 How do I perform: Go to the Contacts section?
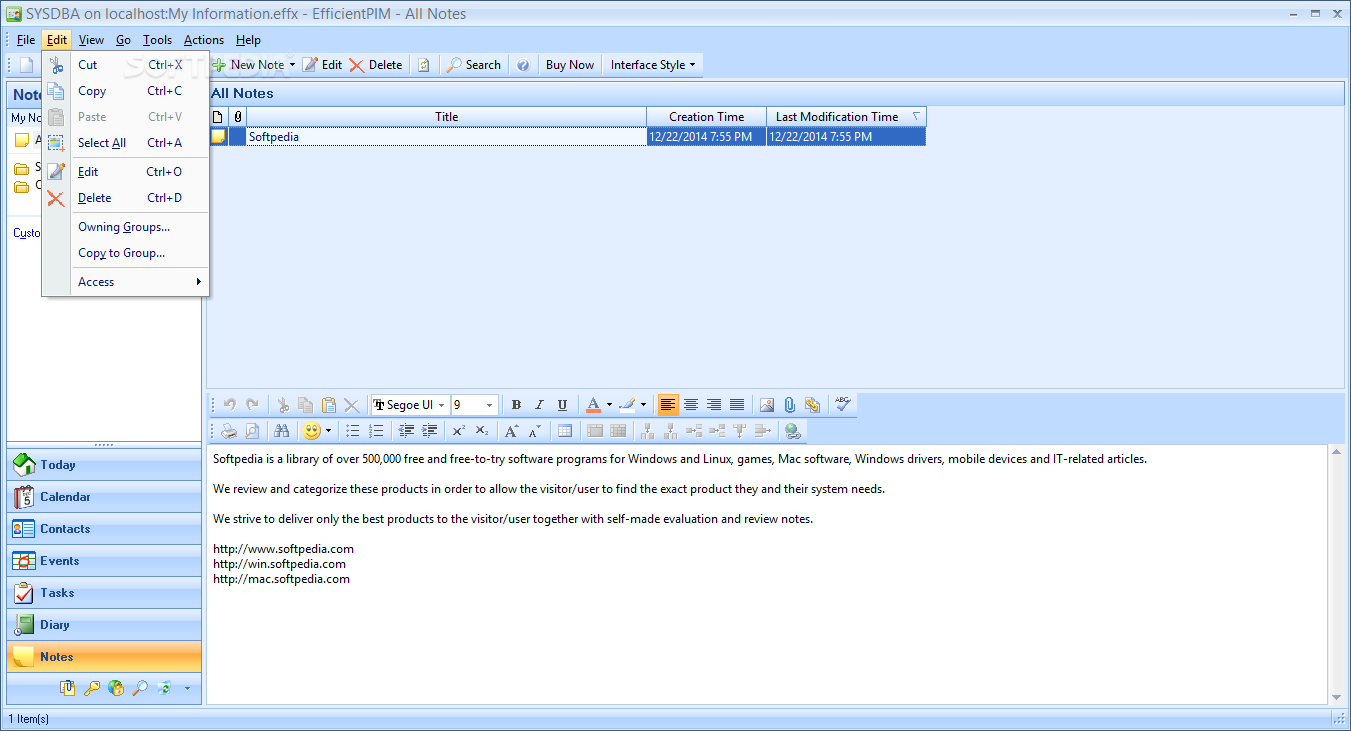(x=104, y=529)
